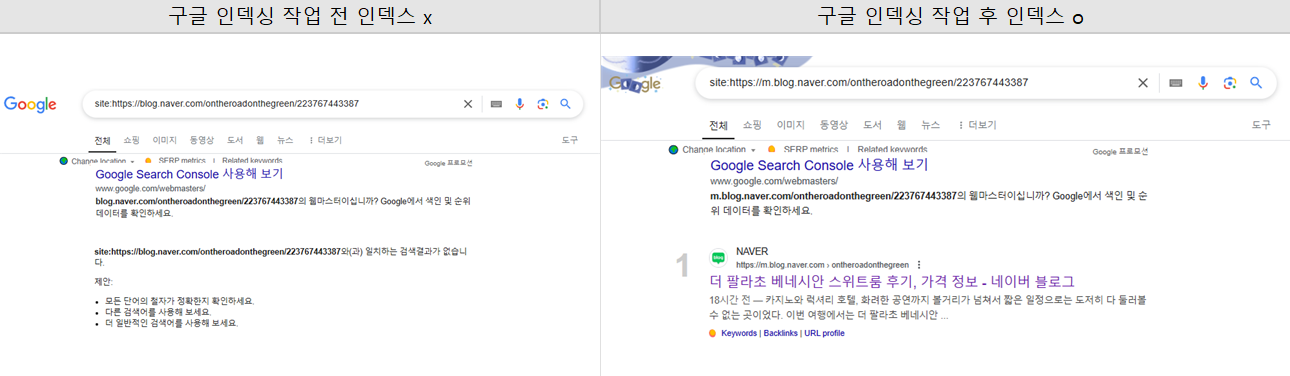Select 뉴스 tab in after-indexing (작업 후) panel
This screenshot has height=376, width=1290.
click(931, 125)
